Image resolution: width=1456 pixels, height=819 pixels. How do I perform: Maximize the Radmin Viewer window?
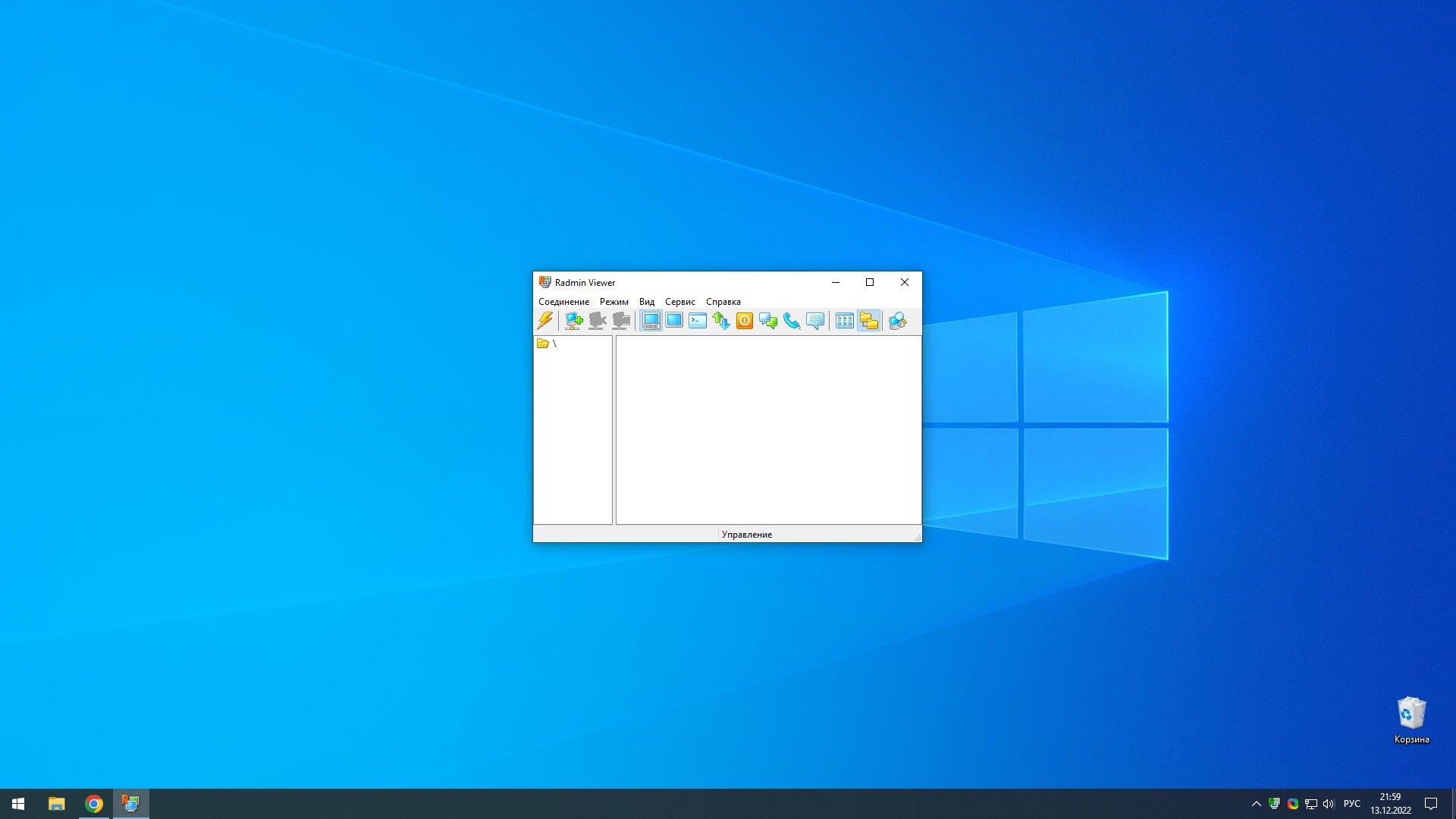[x=870, y=282]
